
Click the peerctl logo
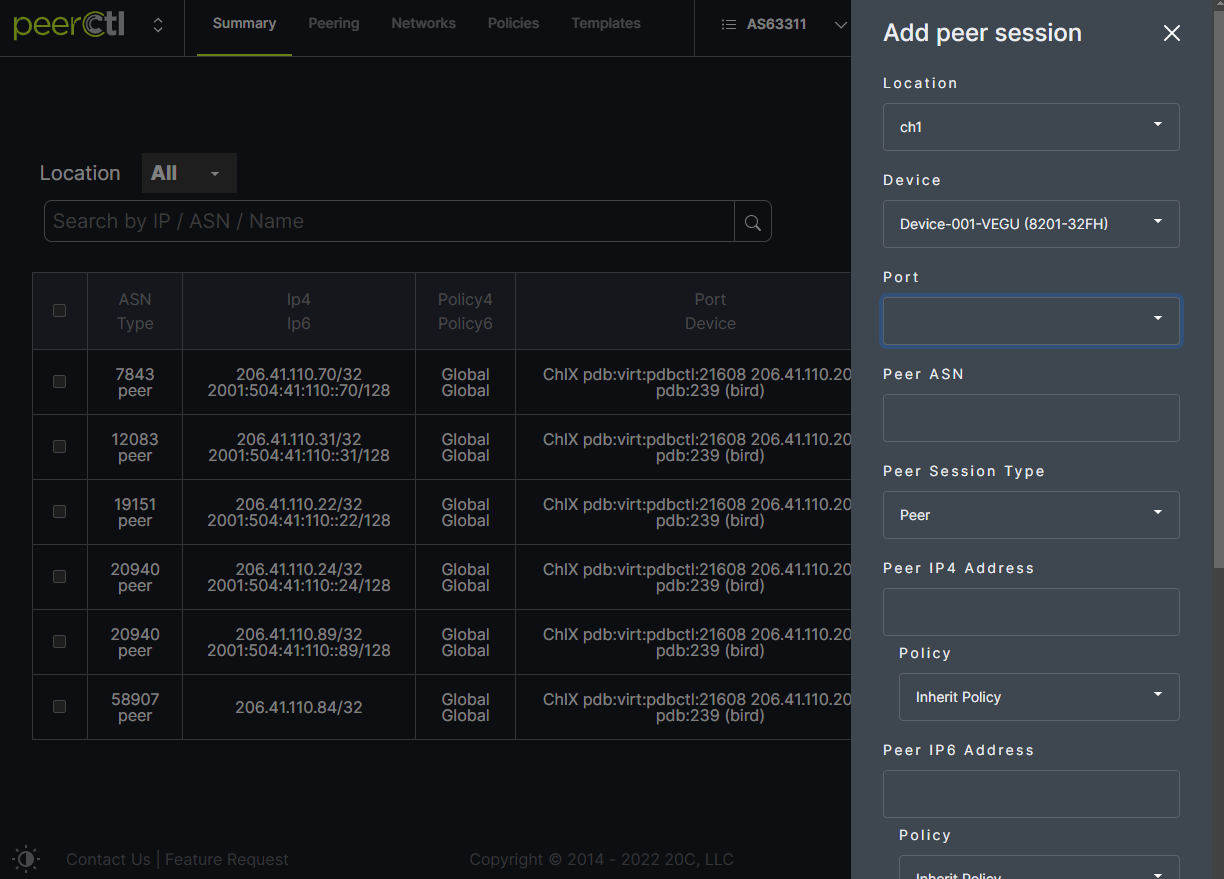(69, 24)
